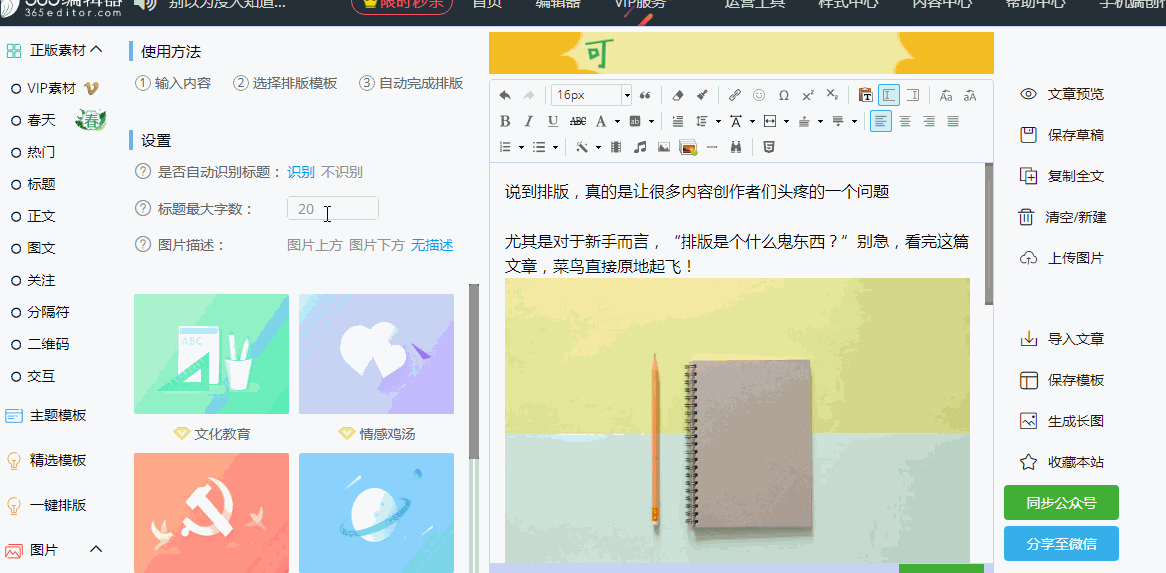This screenshot has height=573, width=1166.
Task: Insert music using the note icon
Action: pyautogui.click(x=640, y=147)
